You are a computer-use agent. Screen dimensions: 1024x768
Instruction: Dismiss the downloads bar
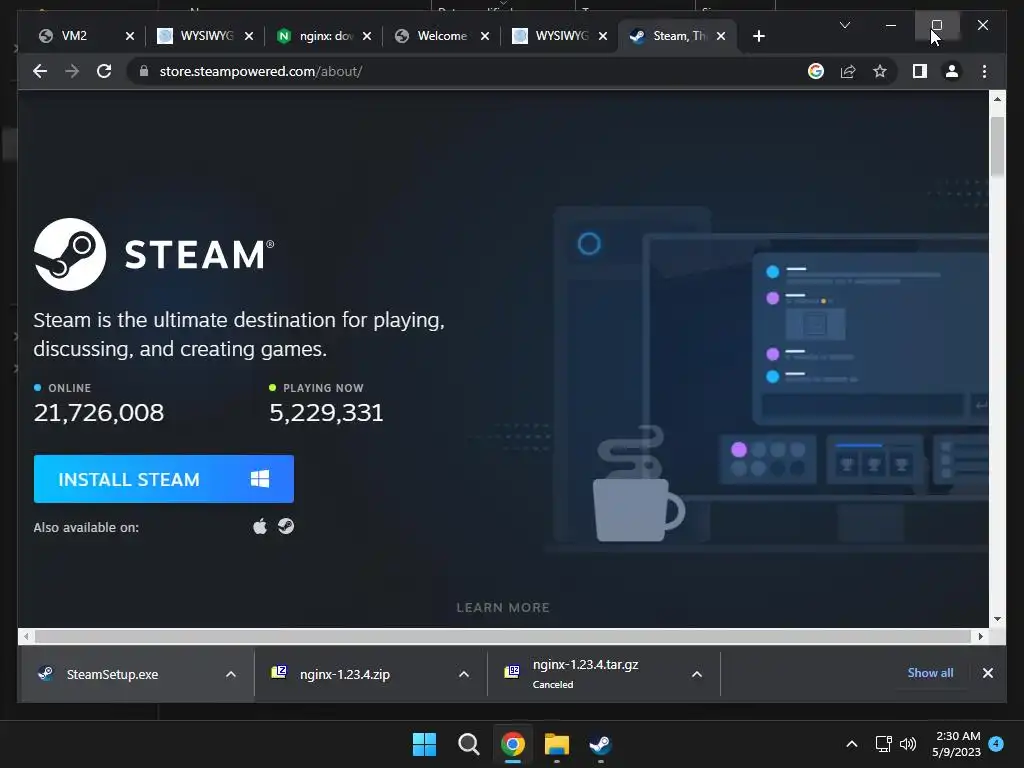[x=987, y=673]
